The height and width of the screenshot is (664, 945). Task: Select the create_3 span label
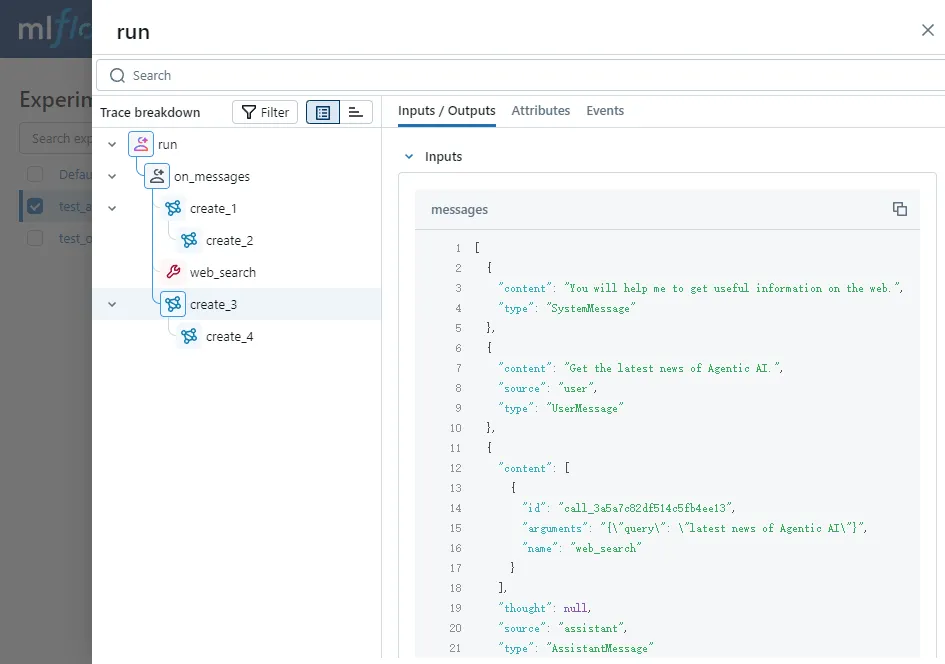[x=213, y=304]
